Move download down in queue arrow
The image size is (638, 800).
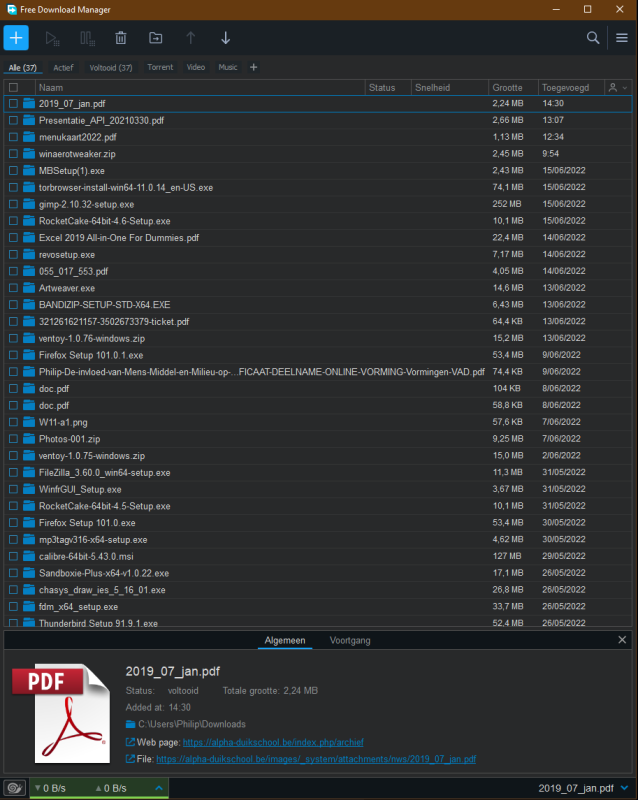pos(226,38)
